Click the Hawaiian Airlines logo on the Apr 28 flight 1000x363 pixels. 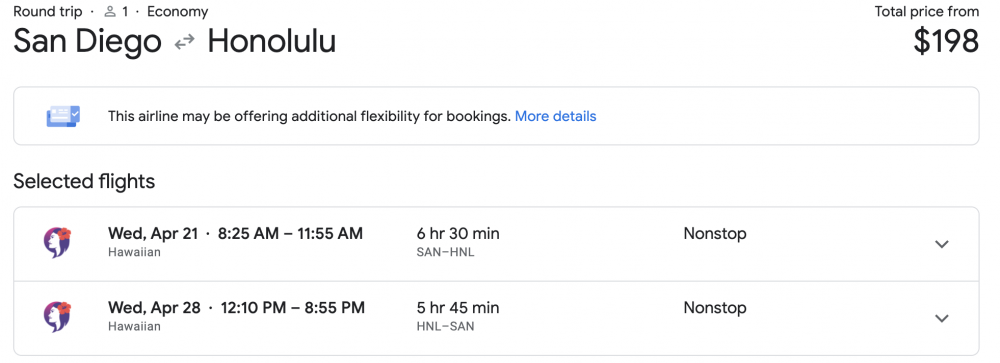(57, 317)
